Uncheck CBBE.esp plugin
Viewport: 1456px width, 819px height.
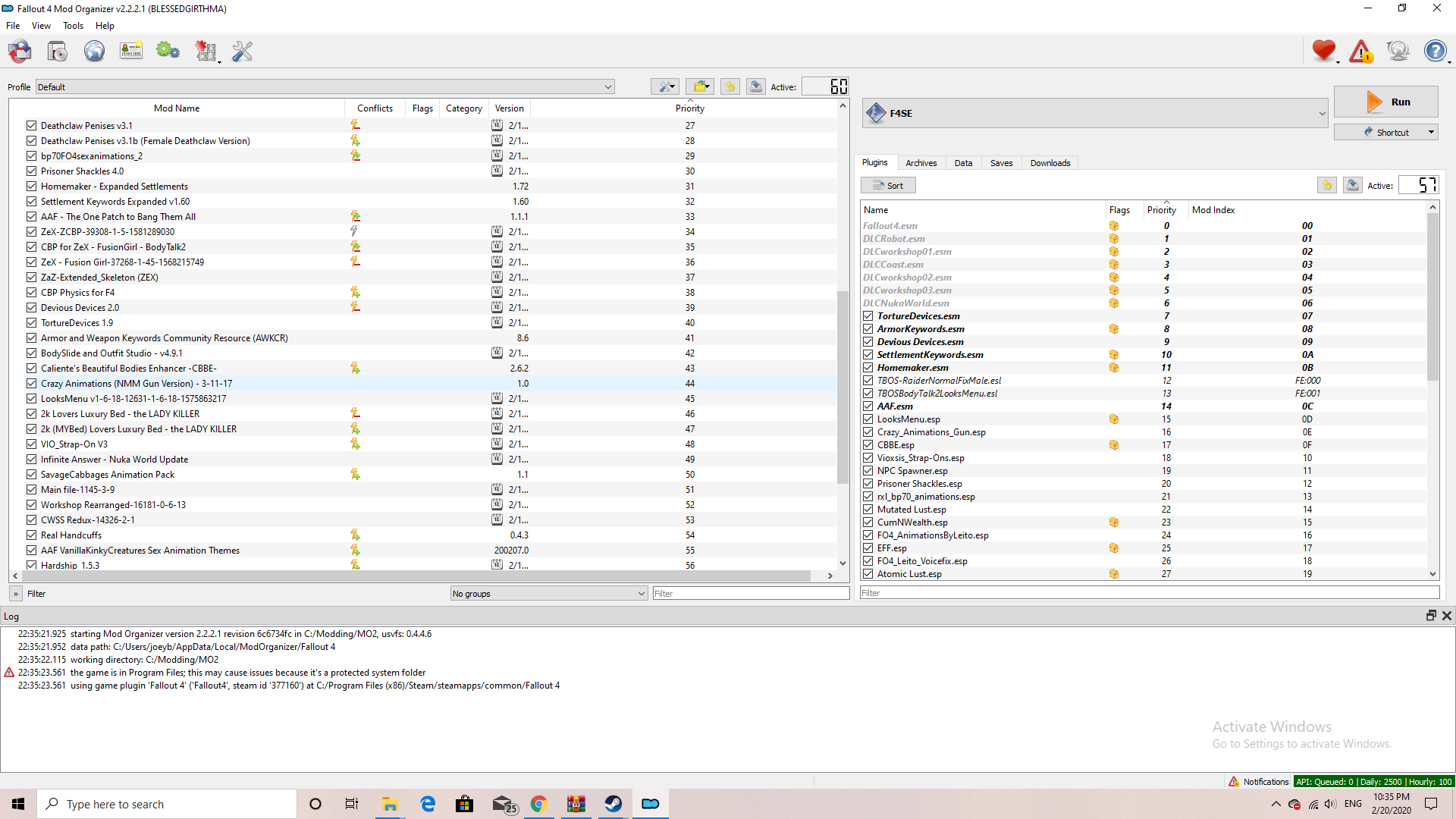[x=868, y=444]
